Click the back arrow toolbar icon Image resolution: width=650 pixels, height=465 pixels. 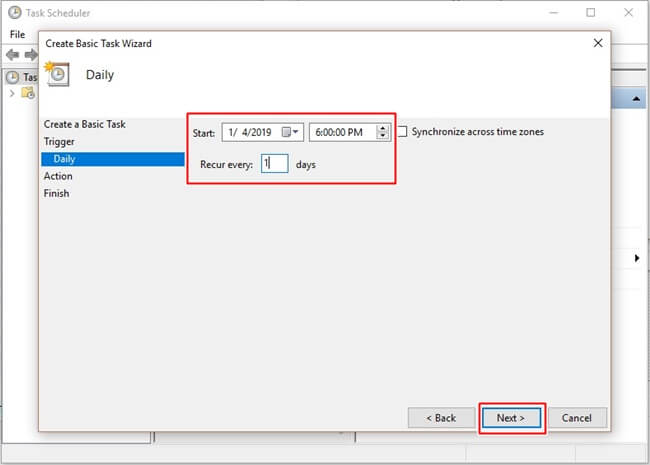(12, 54)
